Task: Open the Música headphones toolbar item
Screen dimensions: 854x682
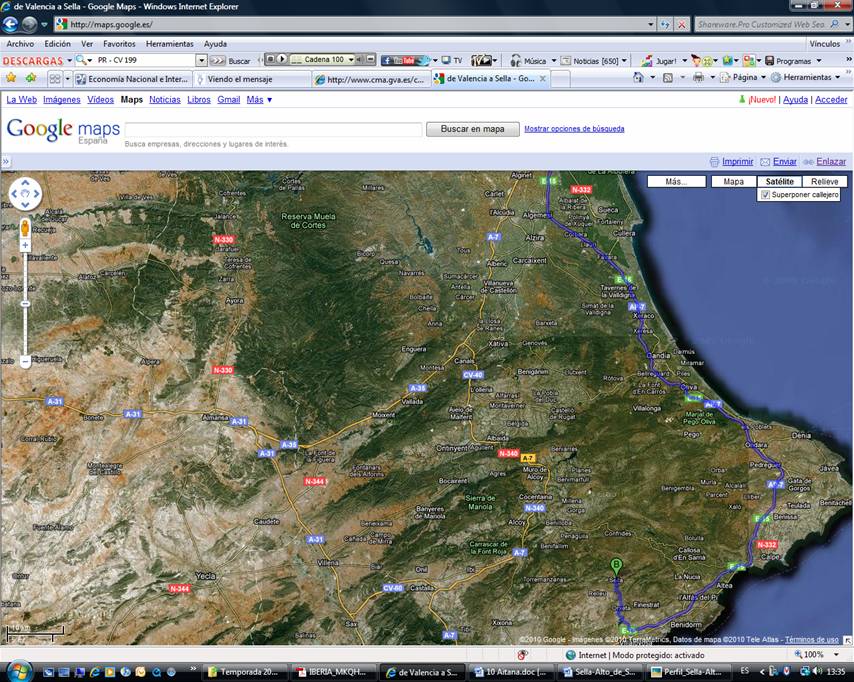Action: click(528, 61)
